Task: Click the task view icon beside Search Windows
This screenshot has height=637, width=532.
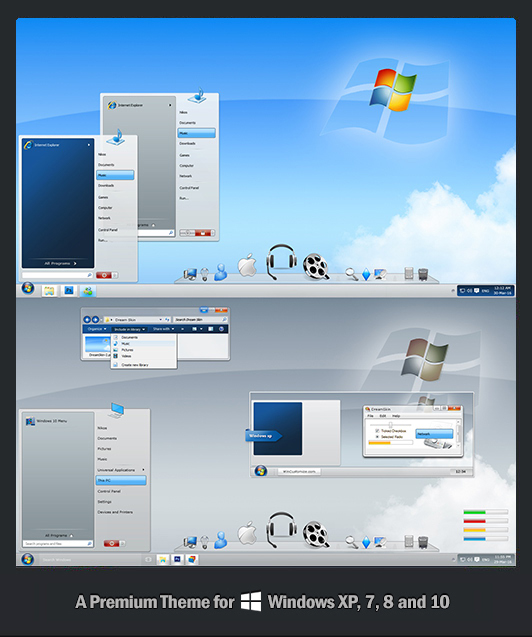Action: point(148,559)
